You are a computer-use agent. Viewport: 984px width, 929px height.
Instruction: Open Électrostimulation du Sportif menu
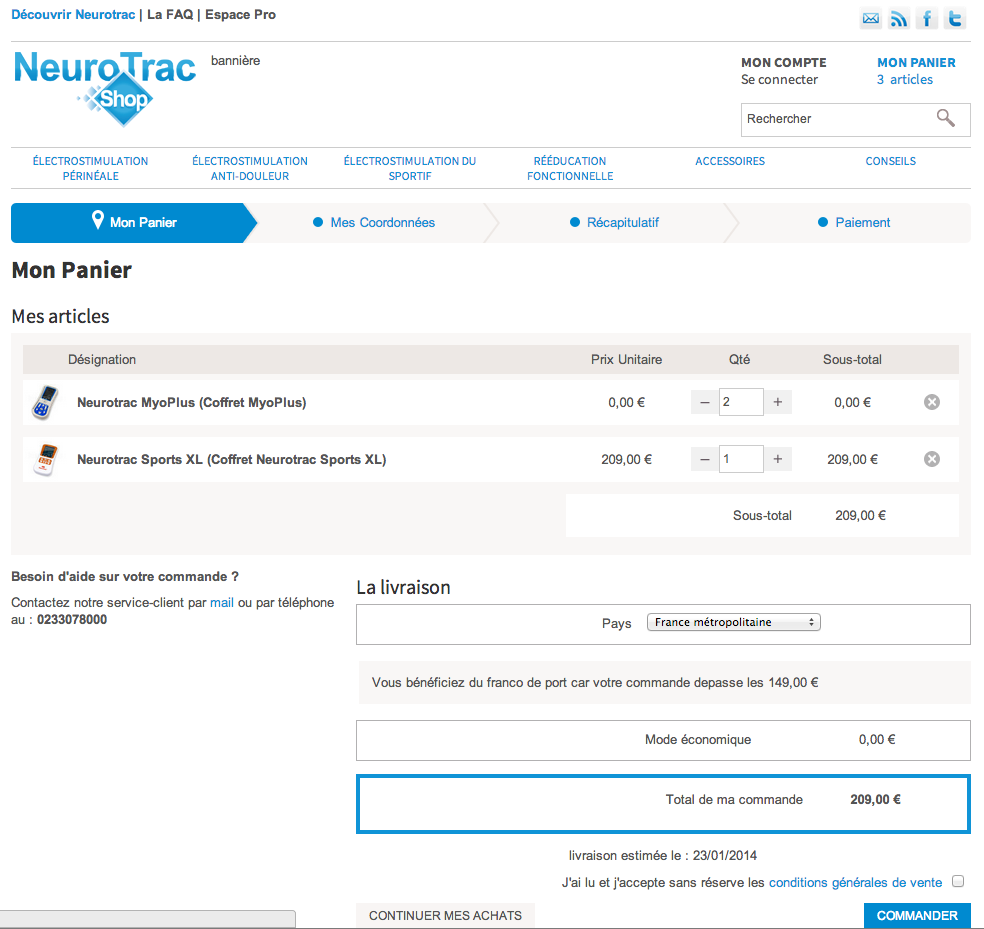point(410,169)
